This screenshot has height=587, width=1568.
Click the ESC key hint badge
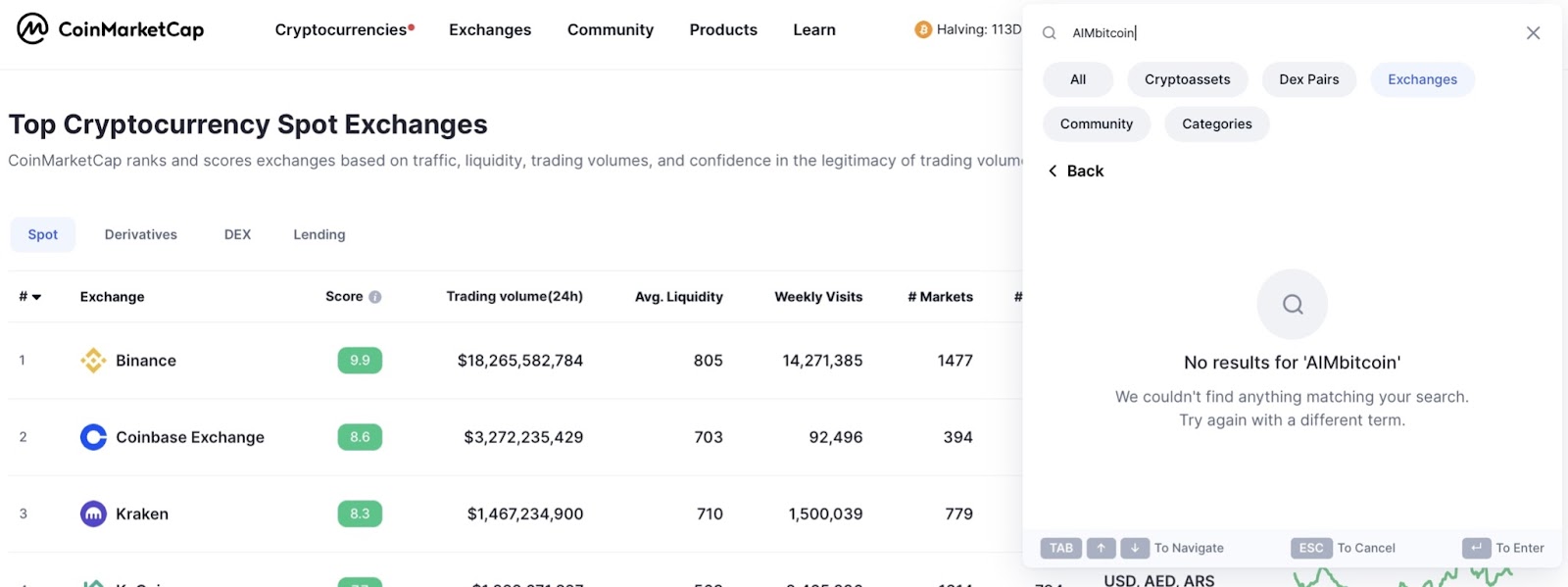1311,548
